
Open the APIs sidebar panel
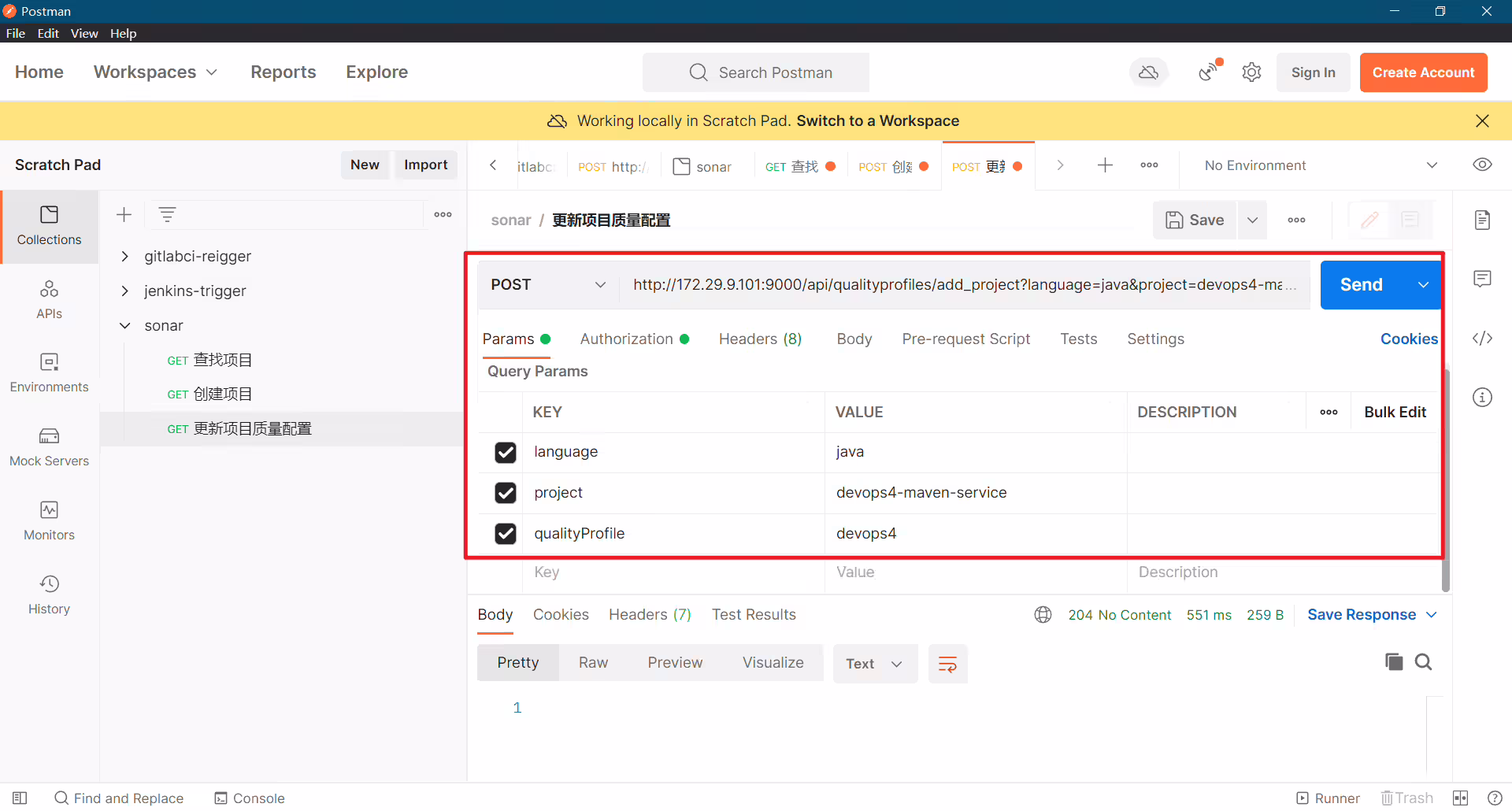tap(49, 300)
